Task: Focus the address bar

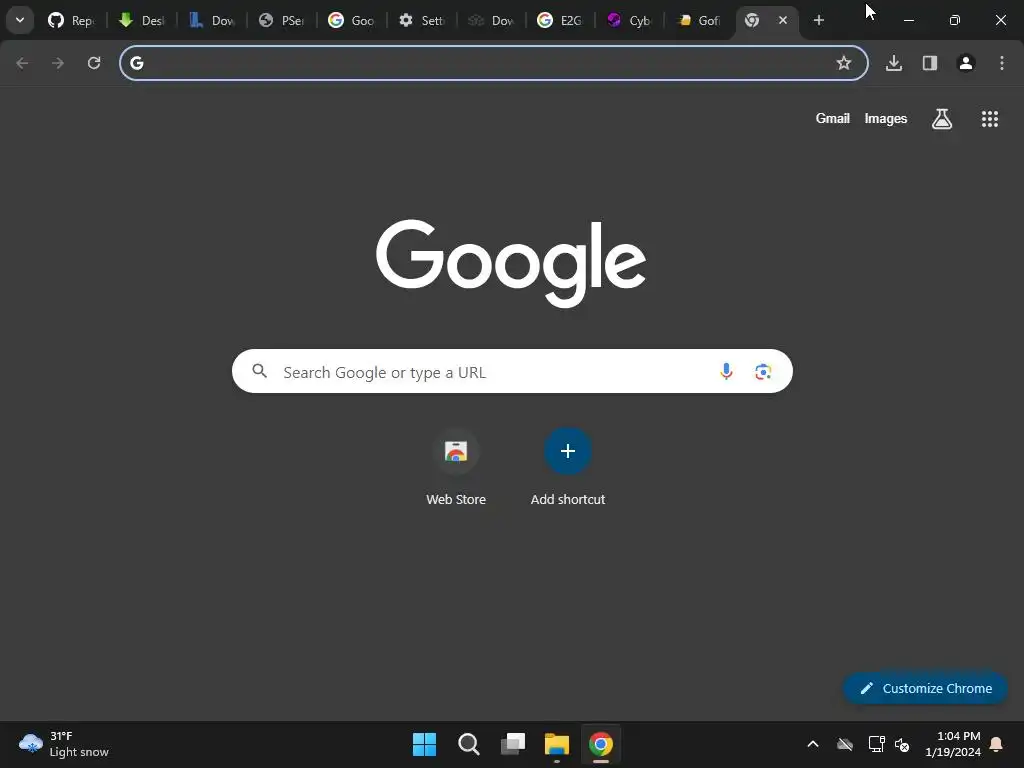Action: [493, 63]
